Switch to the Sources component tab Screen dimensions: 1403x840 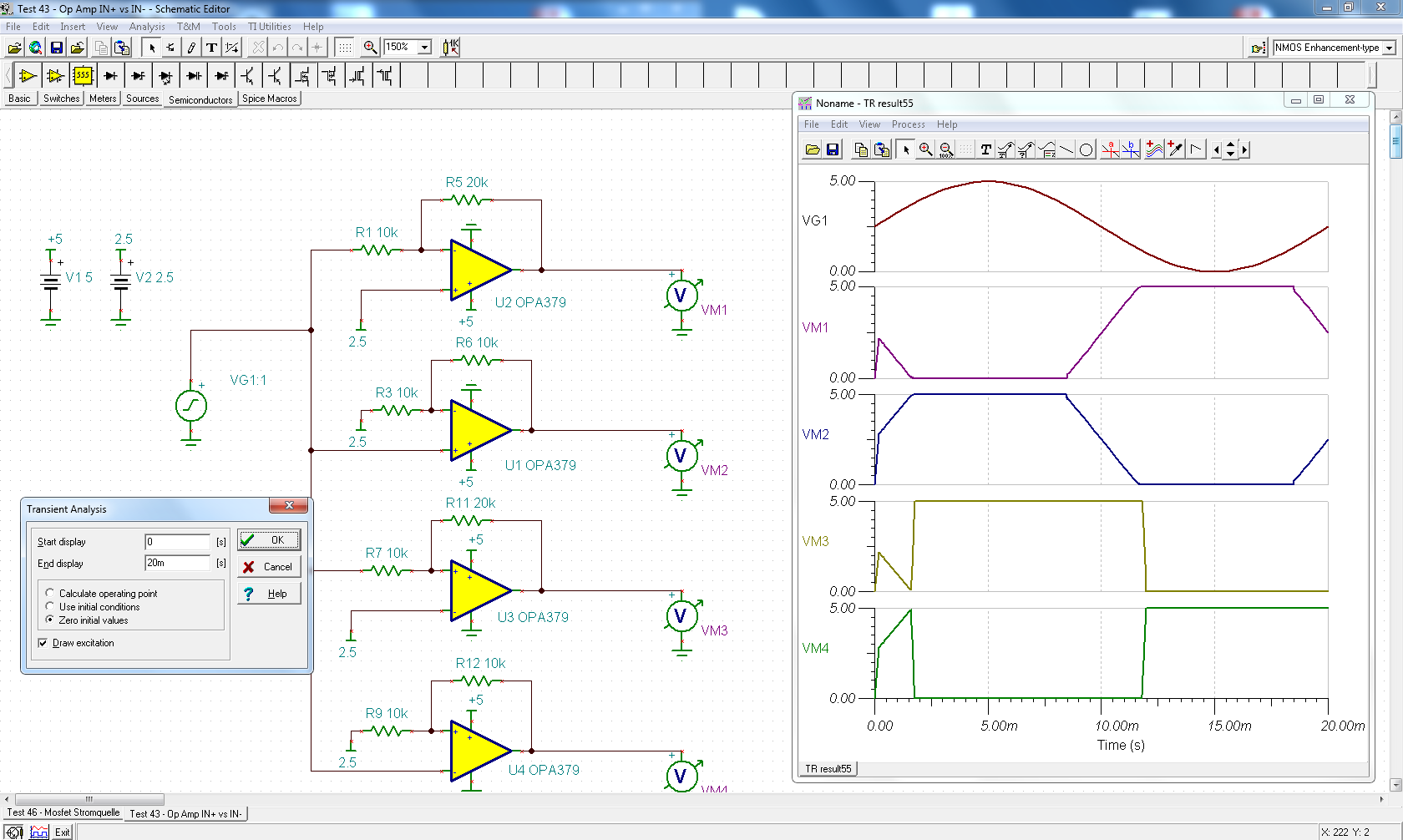(143, 99)
